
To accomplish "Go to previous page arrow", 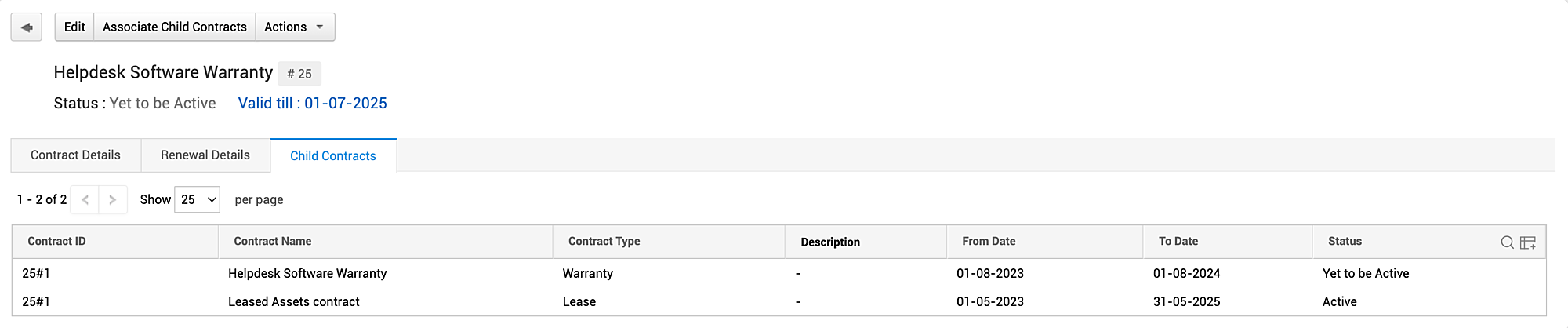I will coord(85,200).
